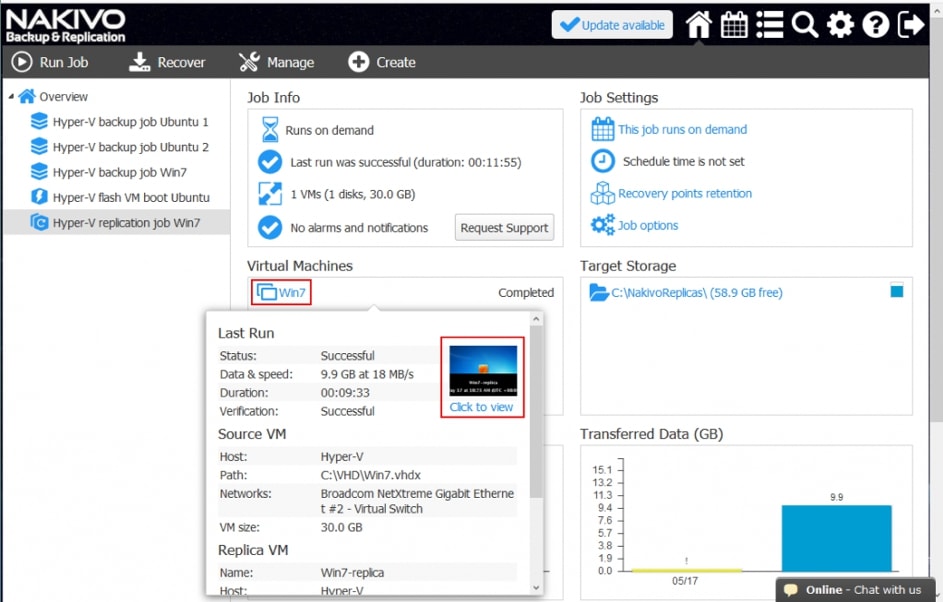The height and width of the screenshot is (602, 943).
Task: Open the Recover menu
Action: pos(167,62)
